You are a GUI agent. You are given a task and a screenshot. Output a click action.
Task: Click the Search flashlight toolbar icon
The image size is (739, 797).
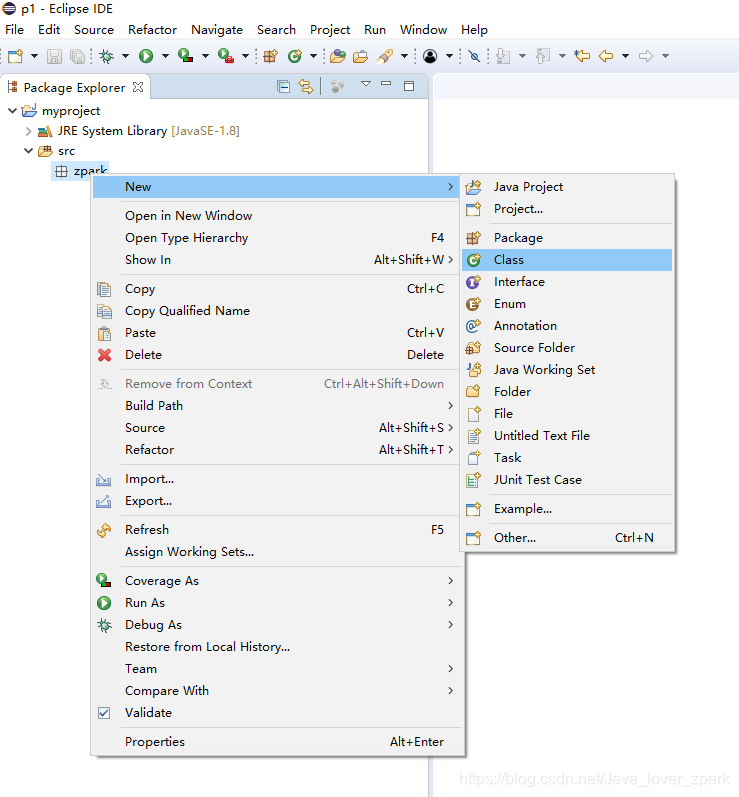[x=385, y=56]
